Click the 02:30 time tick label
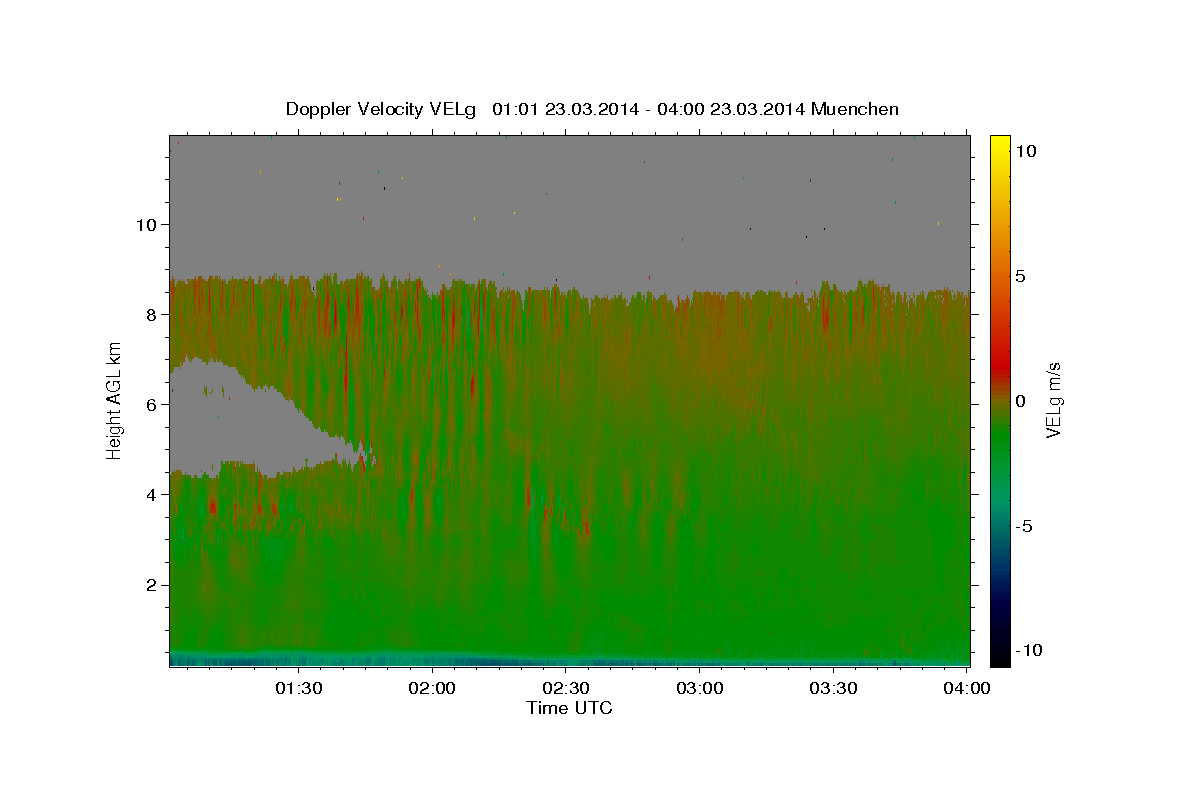Screen dimensions: 1200x800 pos(565,688)
